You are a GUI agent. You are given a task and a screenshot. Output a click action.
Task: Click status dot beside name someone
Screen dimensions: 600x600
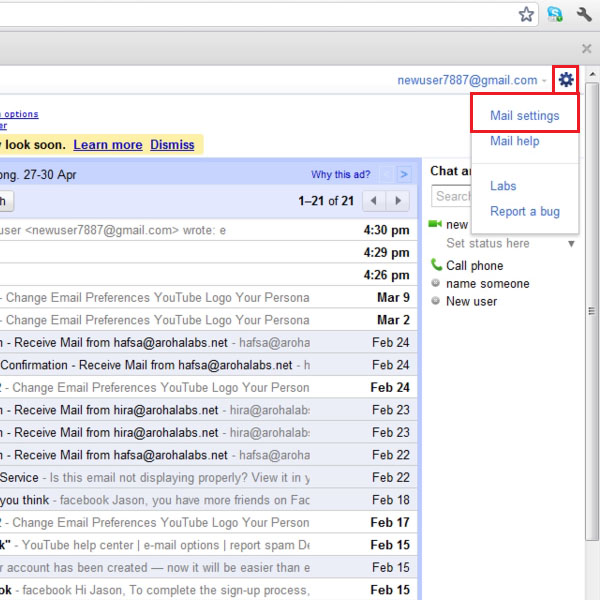[x=435, y=283]
